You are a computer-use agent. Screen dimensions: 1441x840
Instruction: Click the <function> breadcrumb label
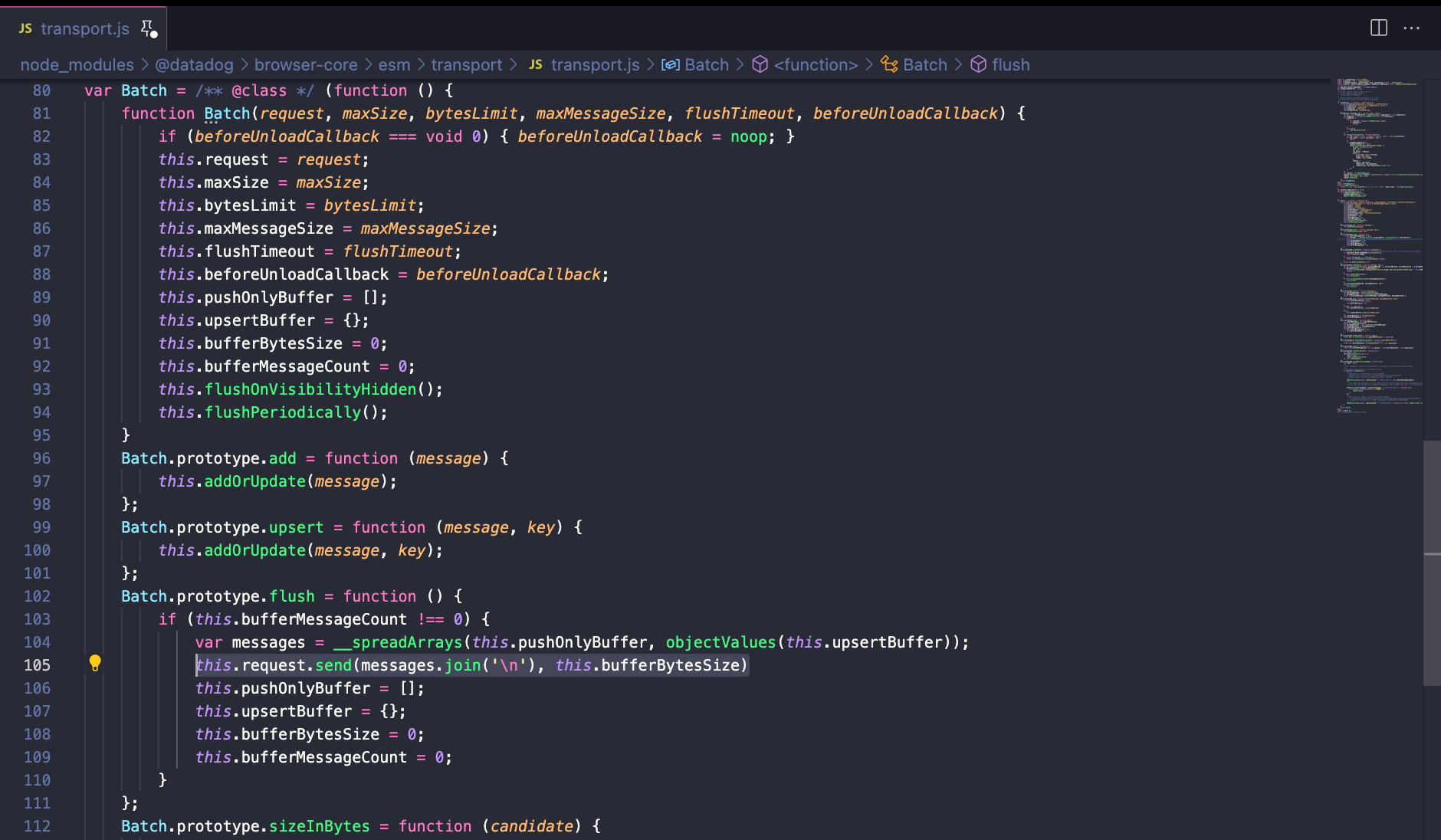(x=816, y=64)
